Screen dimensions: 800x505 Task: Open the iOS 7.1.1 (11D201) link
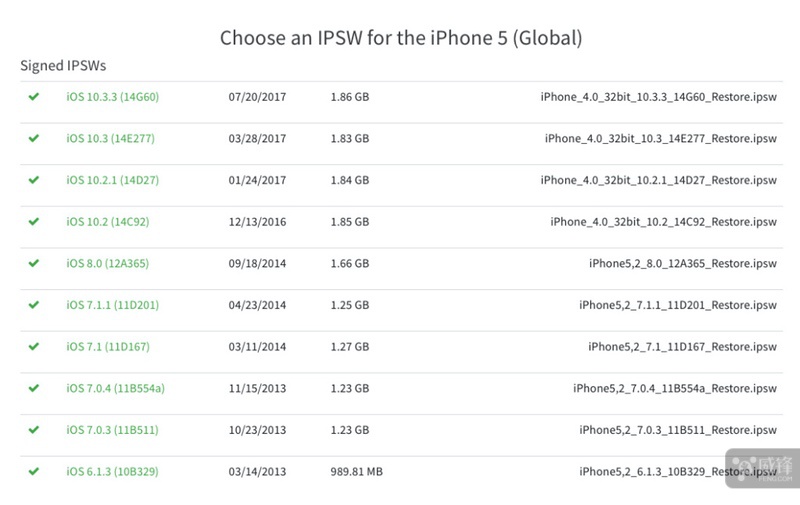click(112, 305)
